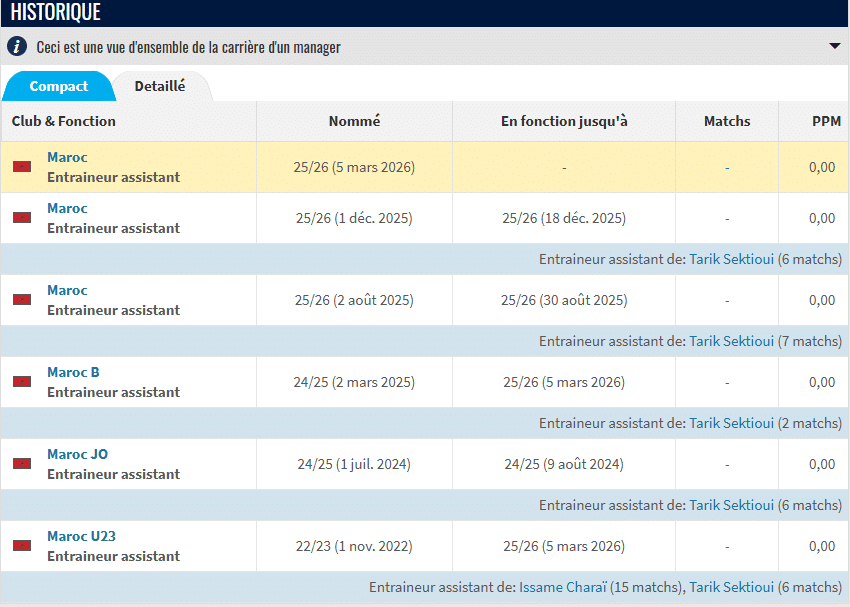Viewport: 850px width, 607px height.
Task: Open the Maroc B team link
Action: 73,372
